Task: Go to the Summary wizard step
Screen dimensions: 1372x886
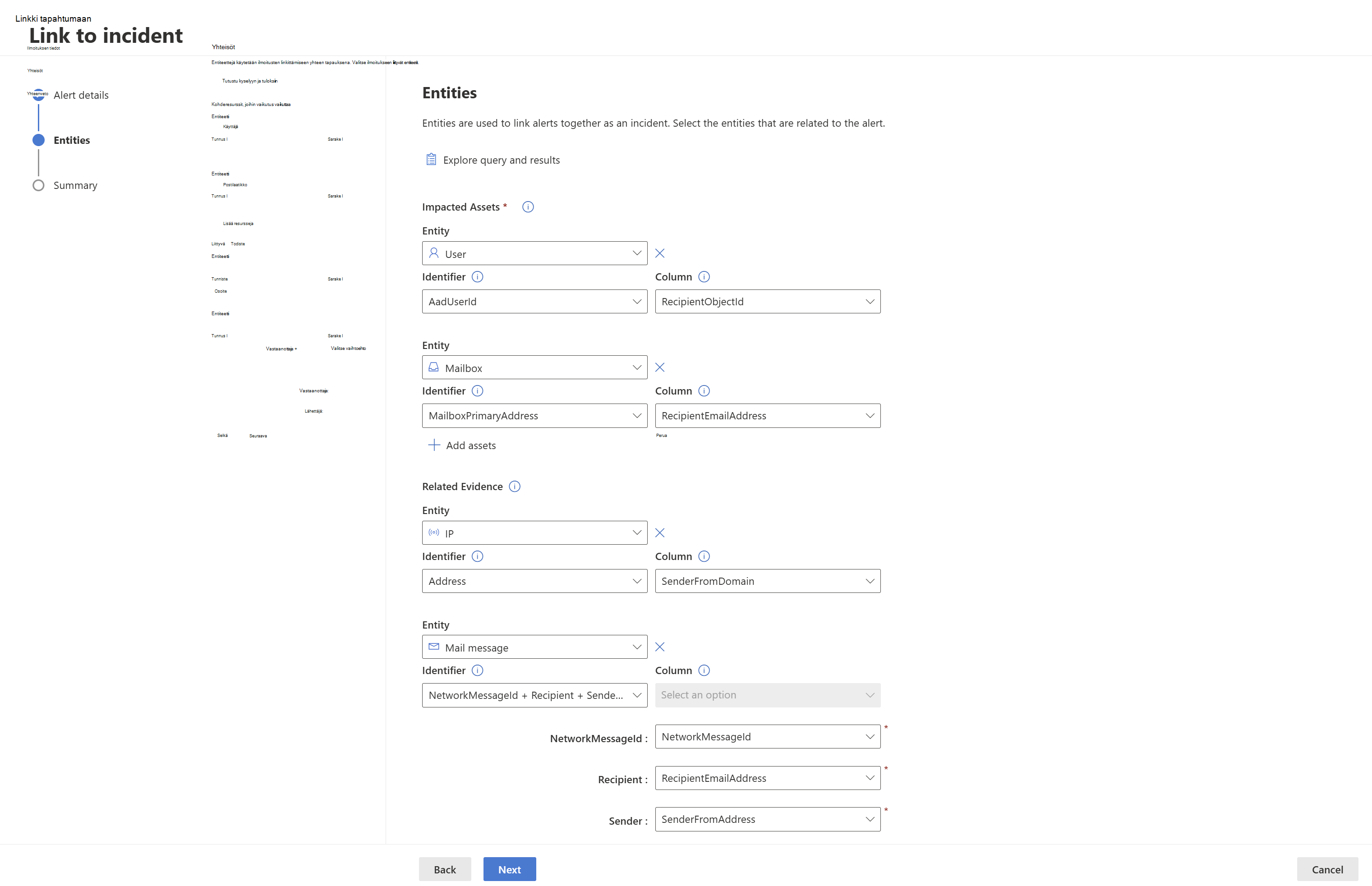Action: 75,185
